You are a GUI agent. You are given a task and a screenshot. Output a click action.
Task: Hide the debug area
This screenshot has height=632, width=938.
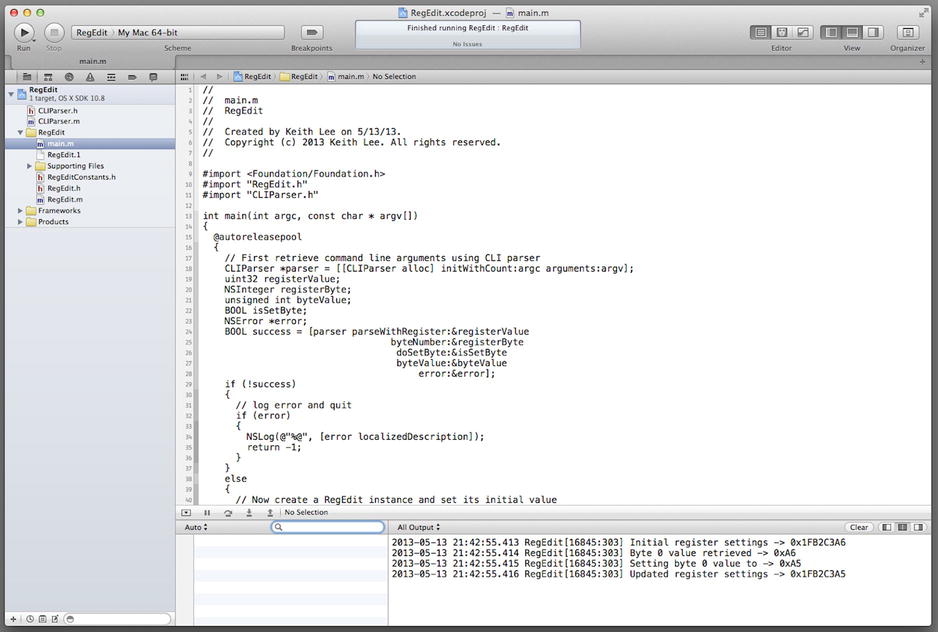pos(186,513)
